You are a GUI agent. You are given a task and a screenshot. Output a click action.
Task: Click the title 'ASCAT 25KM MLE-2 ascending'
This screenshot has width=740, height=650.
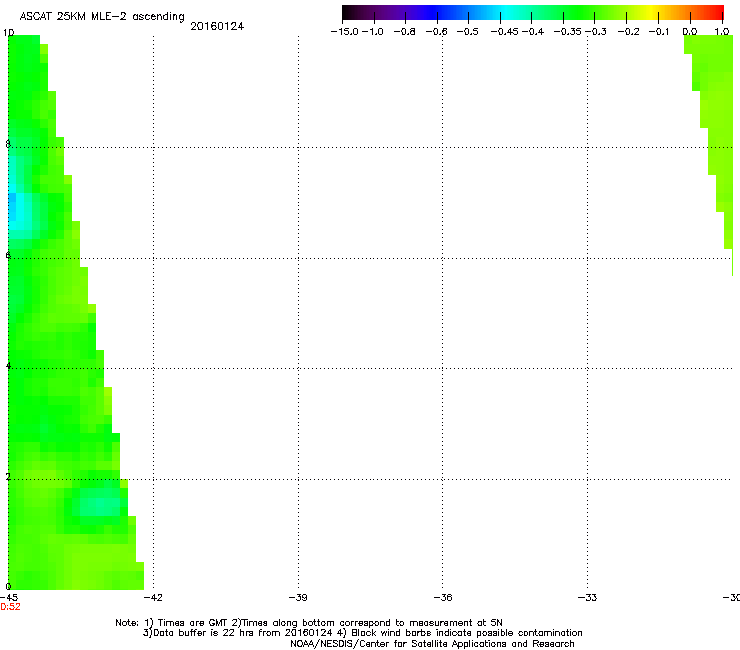(102, 17)
